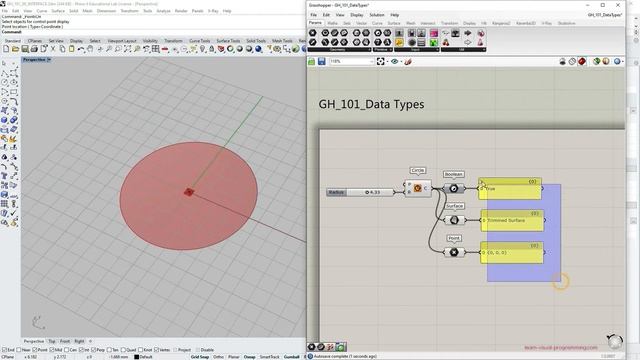
Task: Toggle Grid Snap in Rhino status bar
Action: (x=200, y=357)
